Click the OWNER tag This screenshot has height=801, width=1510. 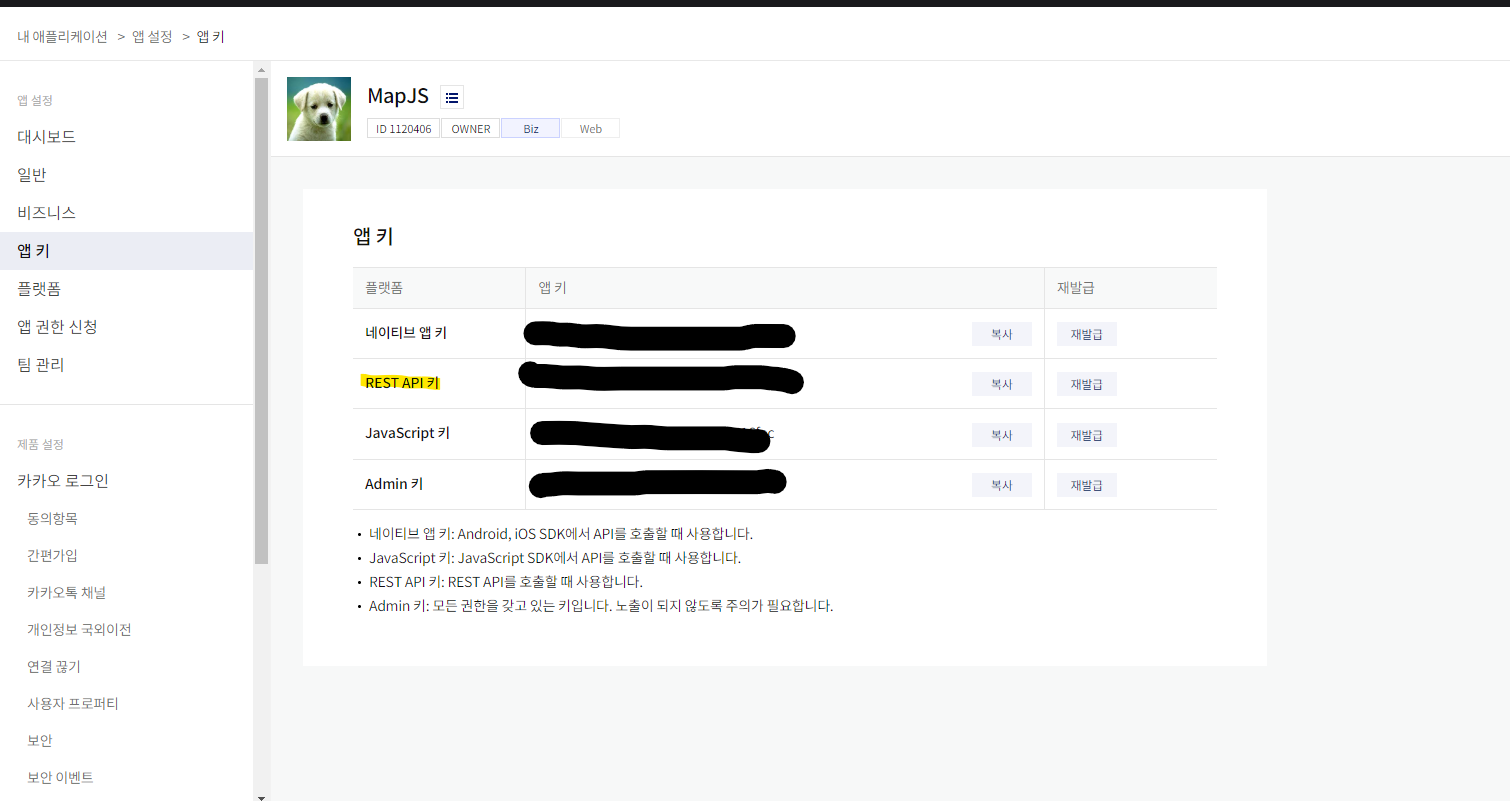pyautogui.click(x=471, y=129)
